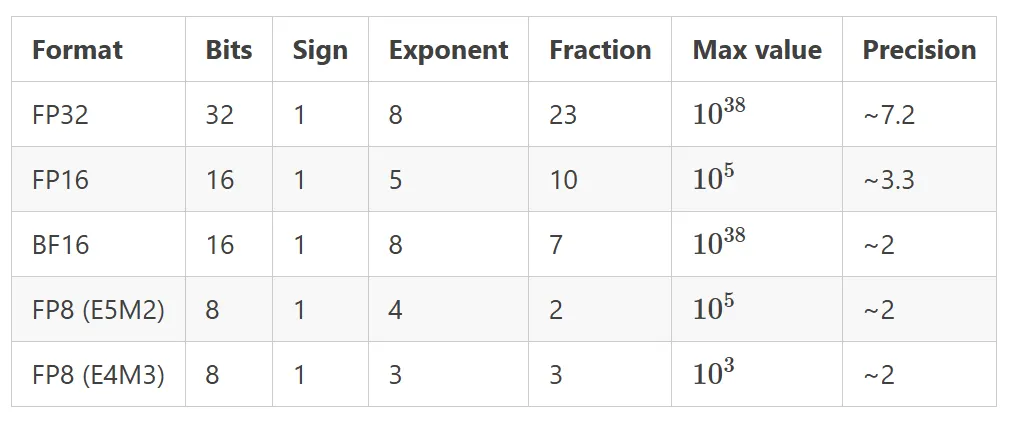Click the Exponent column header
This screenshot has width=1013, height=426.
[x=448, y=51]
